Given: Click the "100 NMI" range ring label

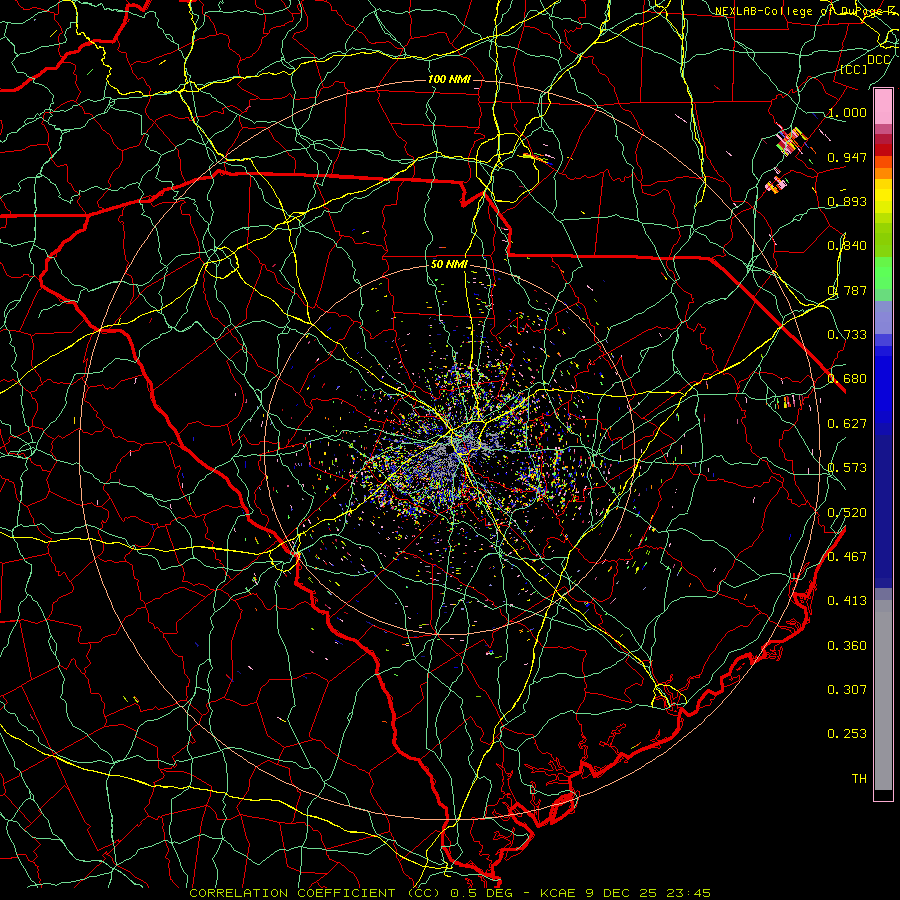Looking at the screenshot, I should [x=449, y=79].
